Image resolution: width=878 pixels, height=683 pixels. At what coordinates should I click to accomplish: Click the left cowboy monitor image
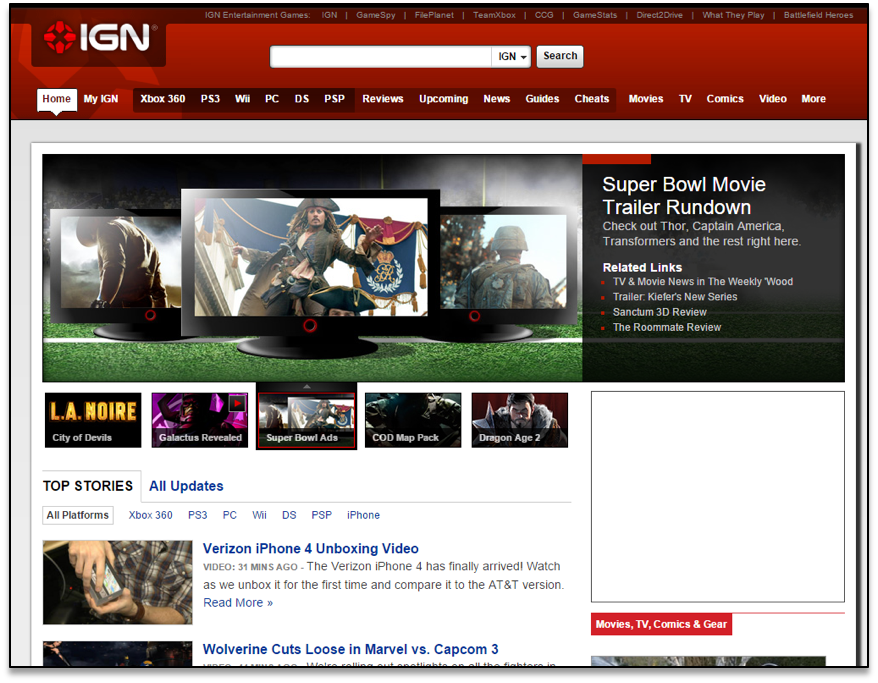(x=120, y=262)
